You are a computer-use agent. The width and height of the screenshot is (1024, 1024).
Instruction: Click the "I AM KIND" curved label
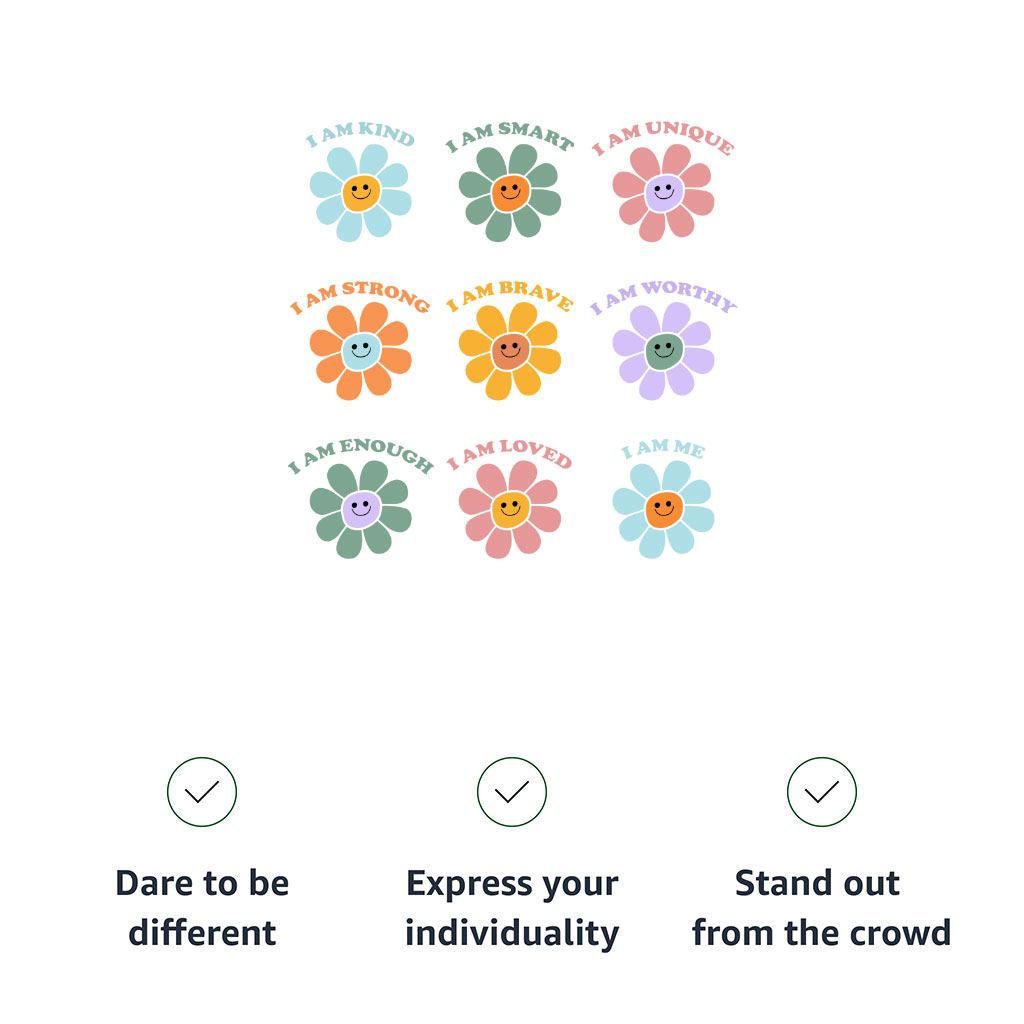360,134
